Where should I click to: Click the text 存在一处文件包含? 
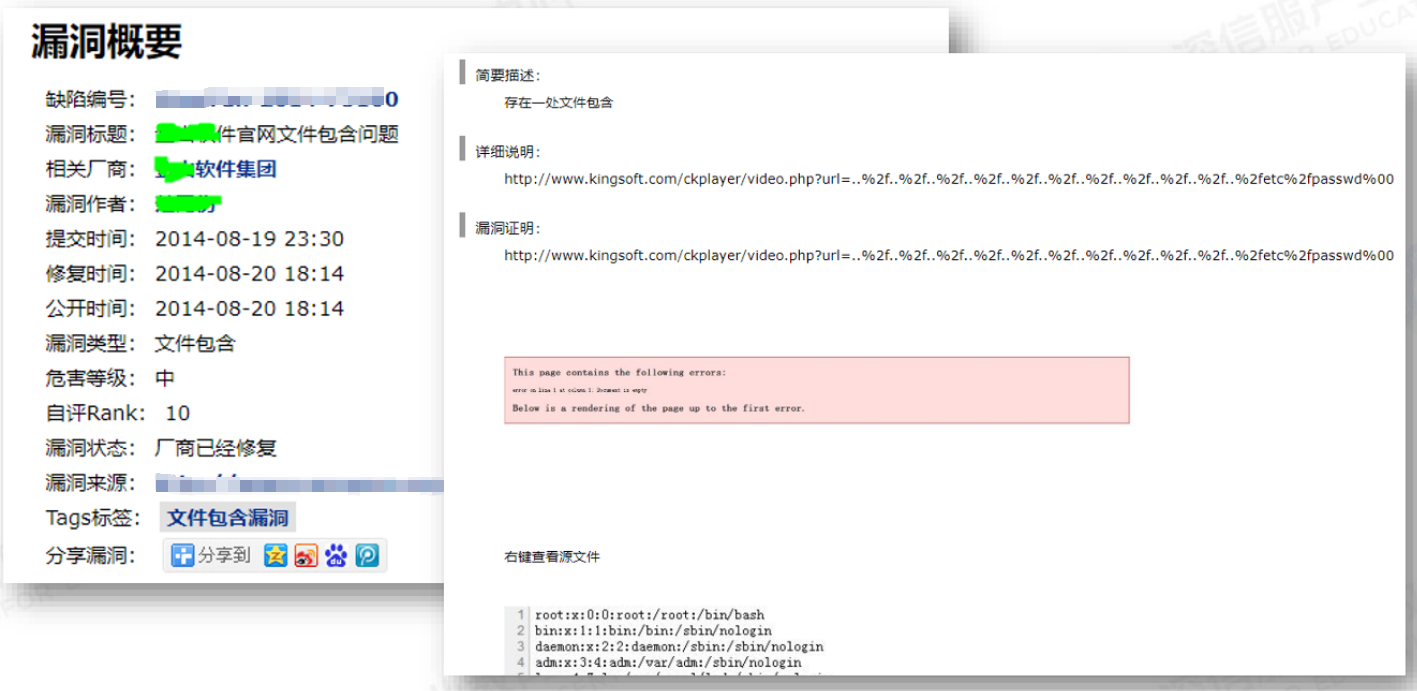[x=558, y=102]
